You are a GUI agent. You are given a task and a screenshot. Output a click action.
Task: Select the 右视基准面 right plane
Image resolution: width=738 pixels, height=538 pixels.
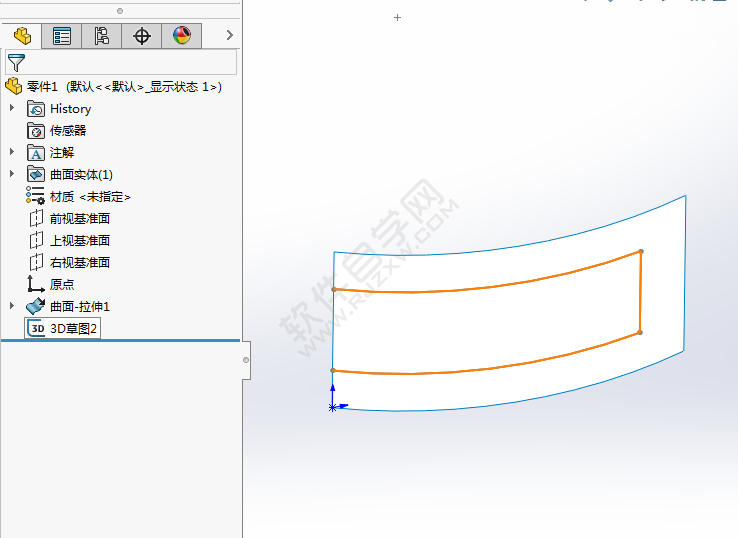click(80, 263)
